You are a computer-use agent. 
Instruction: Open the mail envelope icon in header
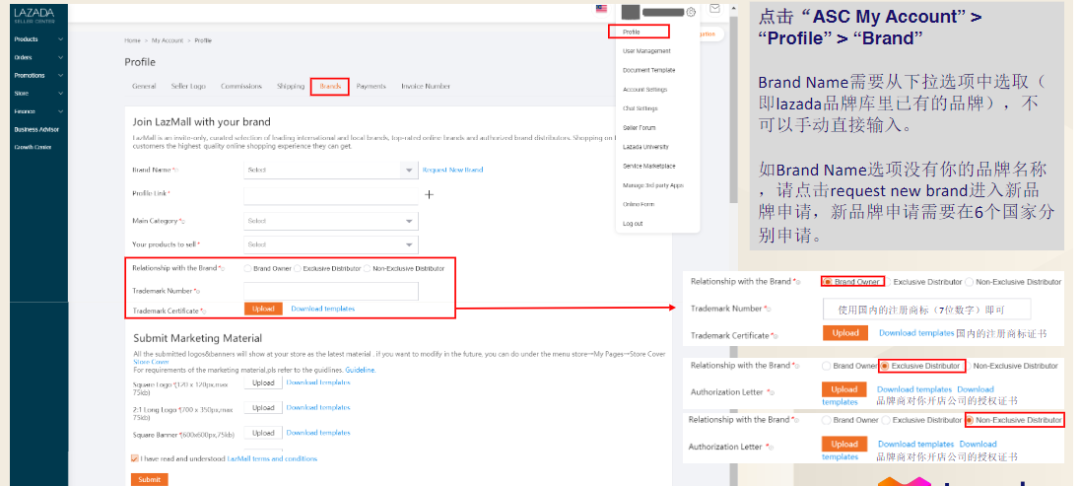click(x=715, y=9)
